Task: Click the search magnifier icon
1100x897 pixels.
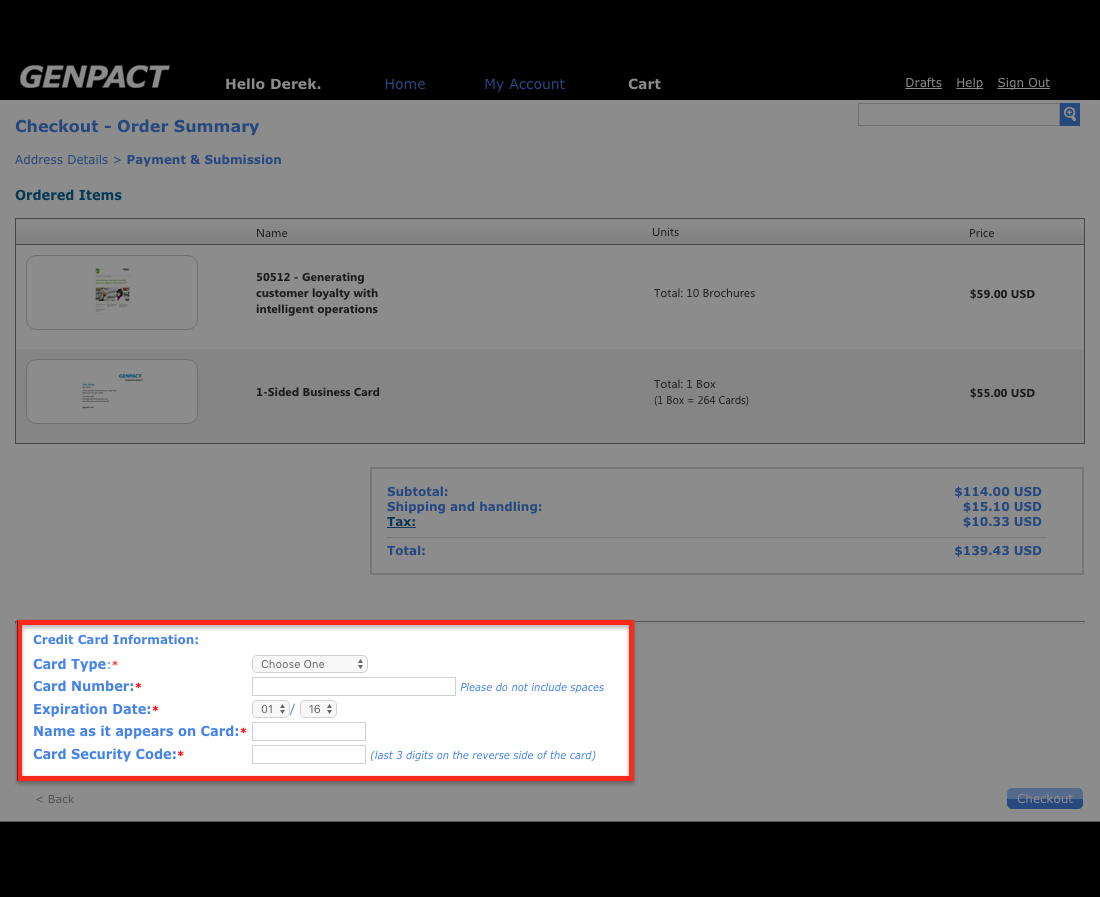Action: (x=1070, y=114)
